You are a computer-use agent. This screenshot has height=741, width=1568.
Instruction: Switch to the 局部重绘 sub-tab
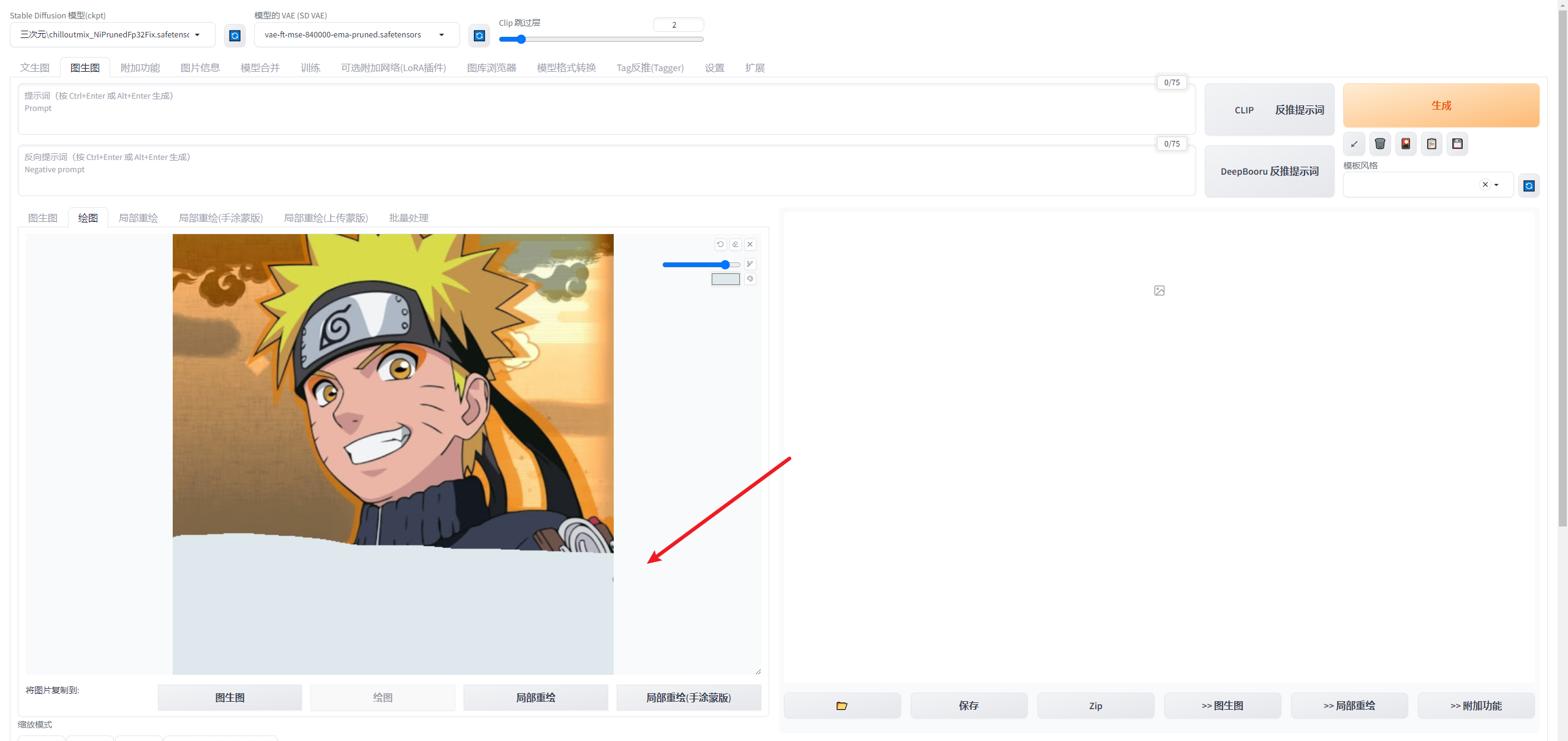coord(138,218)
